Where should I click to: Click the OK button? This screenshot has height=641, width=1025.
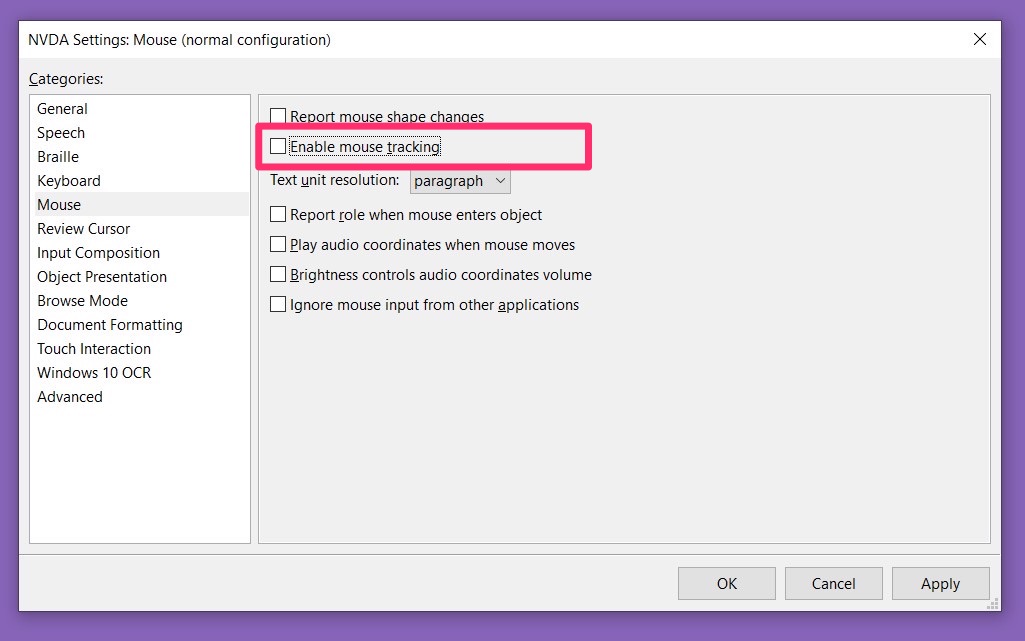pyautogui.click(x=727, y=584)
